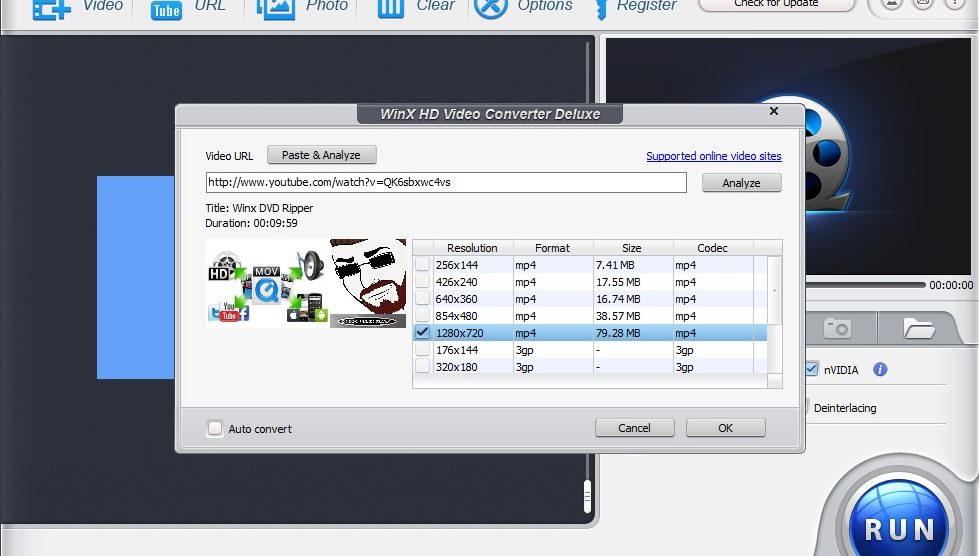Check the 854x480 mp4 row checkbox
The width and height of the screenshot is (979, 556).
pos(423,315)
